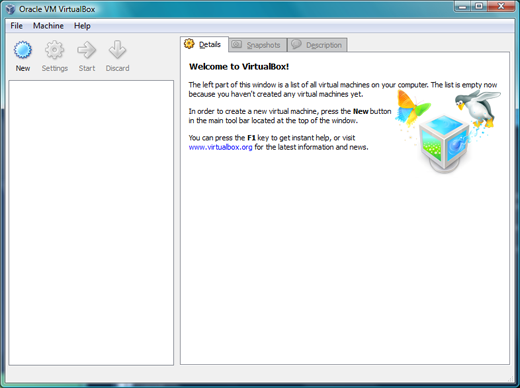The image size is (520, 388).
Task: Click the window resize grip corner
Action: pyautogui.click(x=511, y=378)
